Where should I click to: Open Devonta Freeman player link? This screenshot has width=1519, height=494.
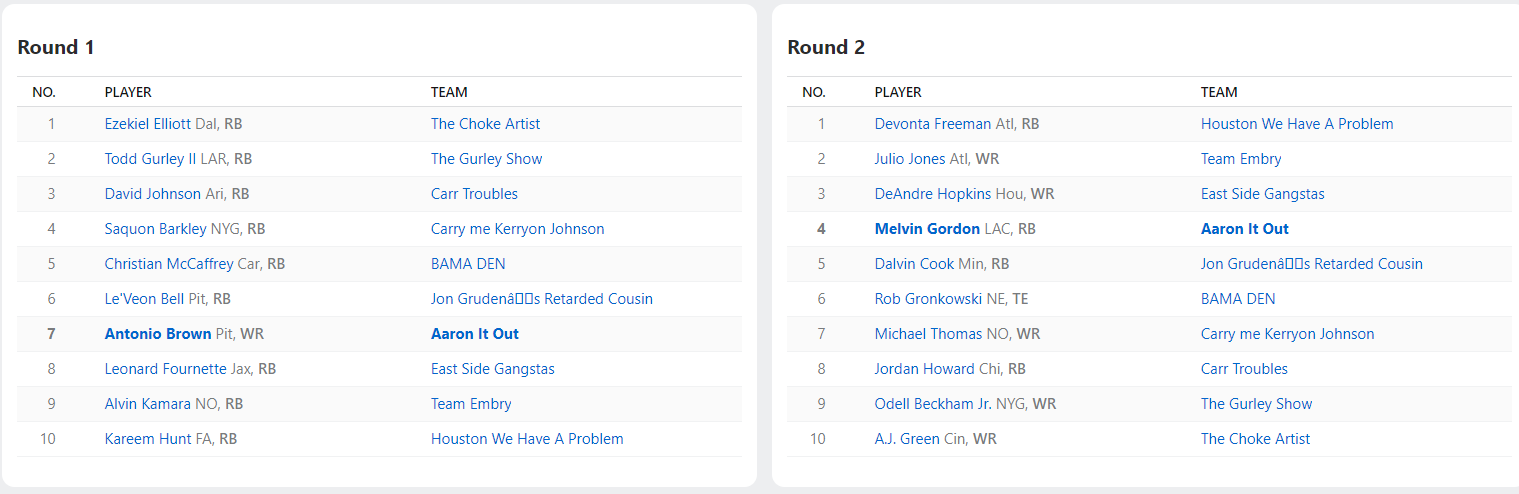933,124
